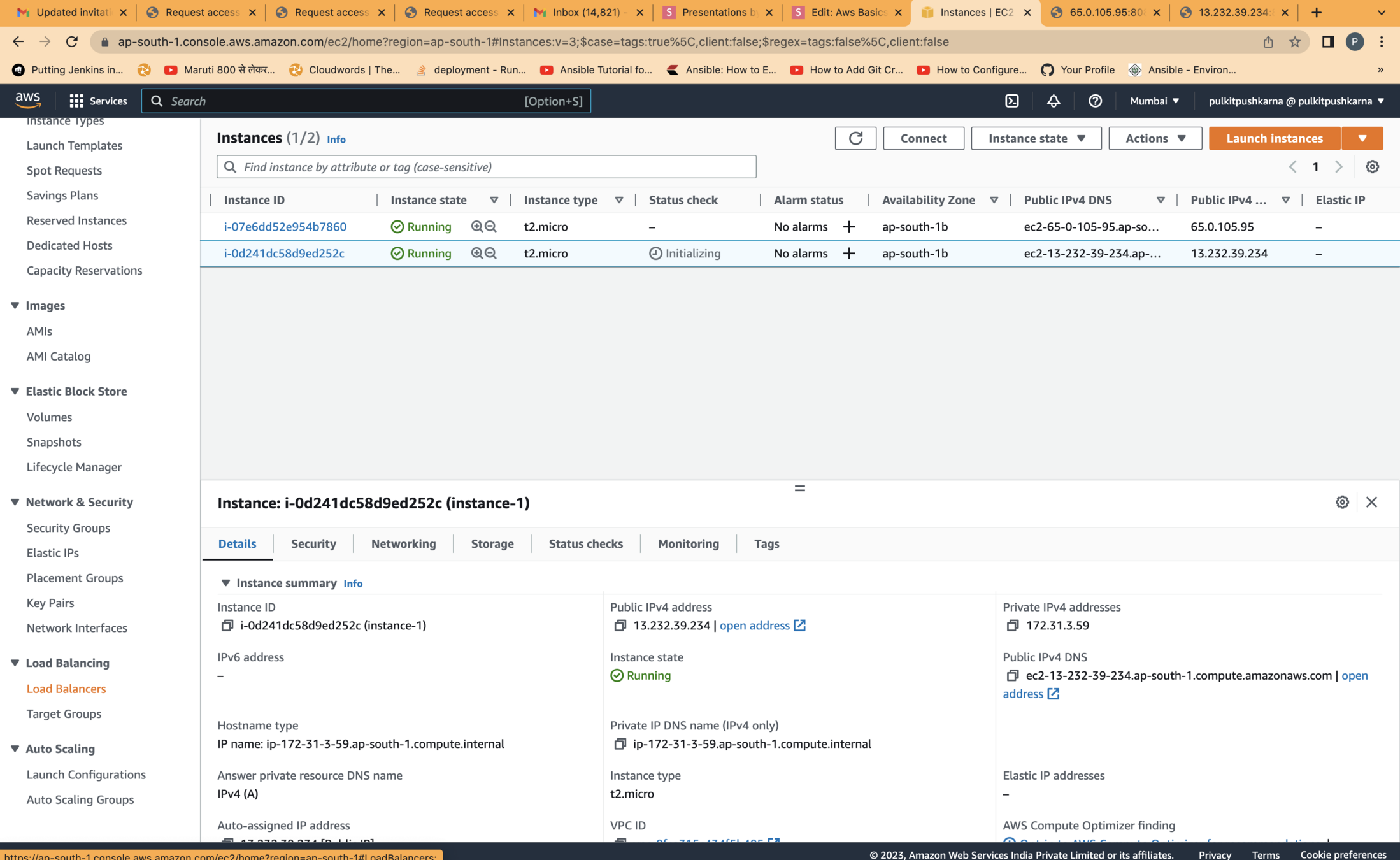The width and height of the screenshot is (1400, 860).
Task: Switch to the Status checks tab
Action: 585,543
